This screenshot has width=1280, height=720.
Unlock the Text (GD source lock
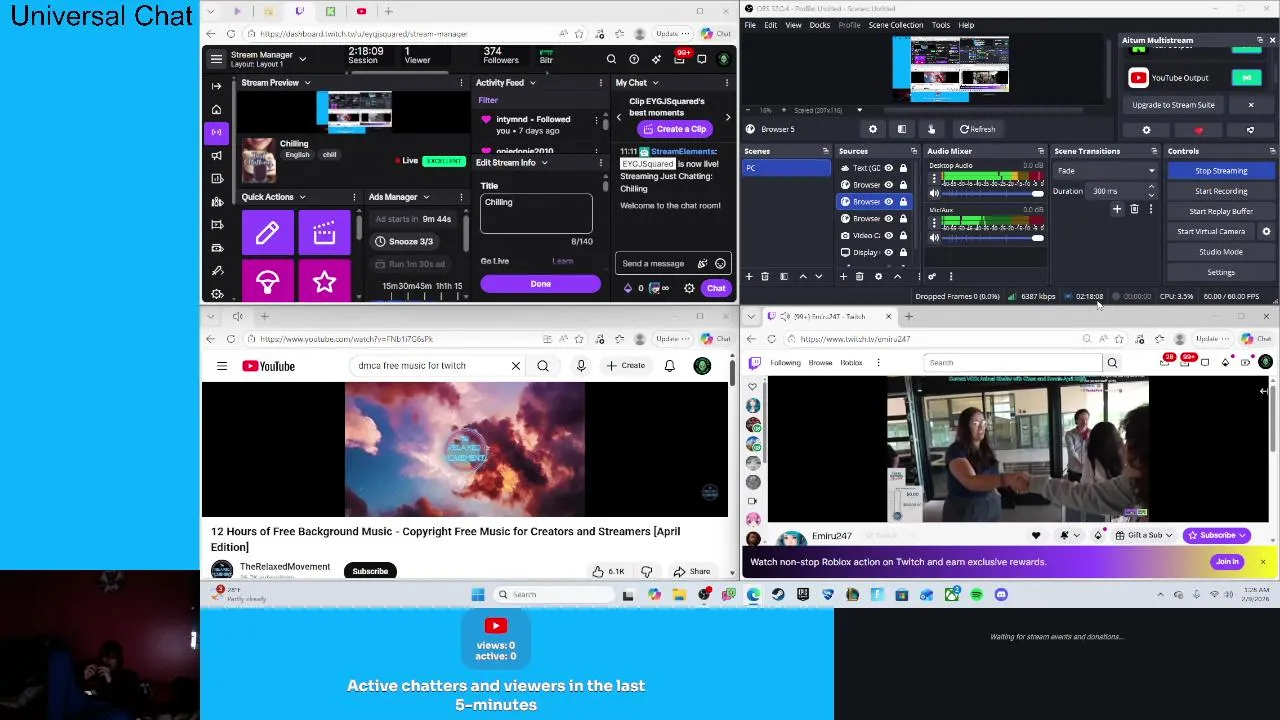coord(902,168)
